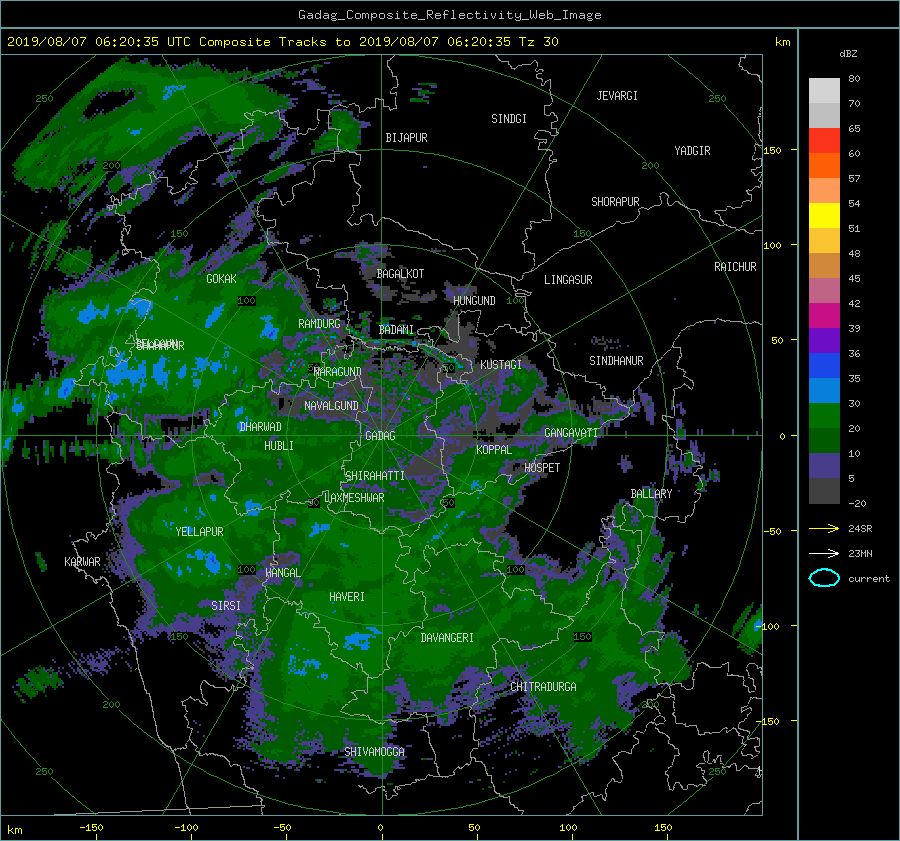The image size is (900, 841).
Task: Click the yellow 24SR arrow legend icon
Action: [824, 528]
